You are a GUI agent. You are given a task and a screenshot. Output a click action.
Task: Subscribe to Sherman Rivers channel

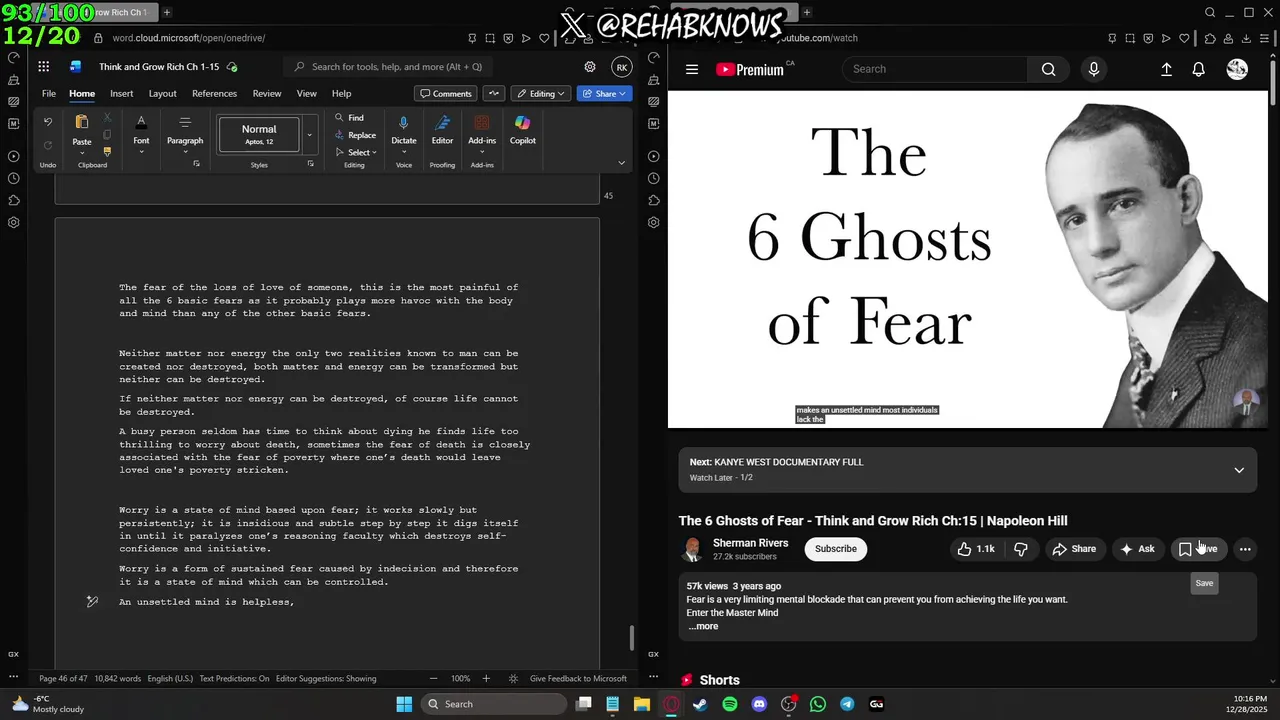pos(835,549)
